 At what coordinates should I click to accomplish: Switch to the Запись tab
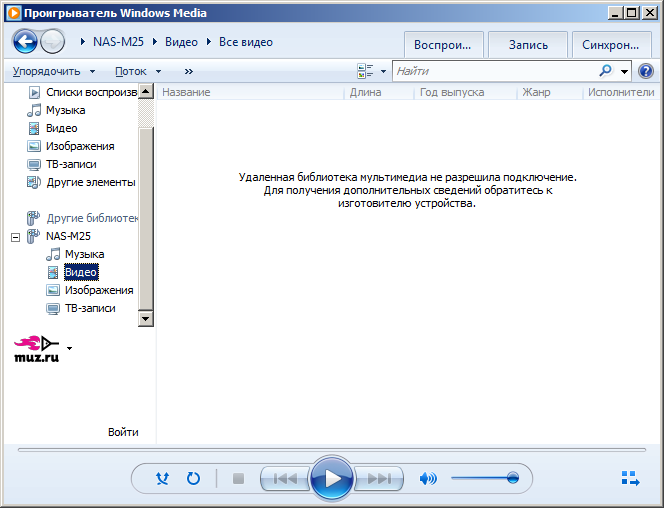point(528,44)
